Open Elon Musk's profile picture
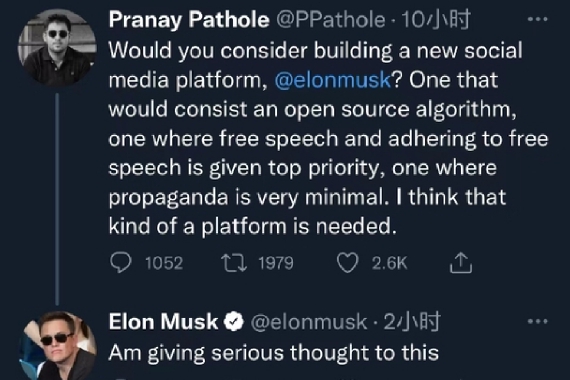This screenshot has height=380, width=570. (x=58, y=345)
